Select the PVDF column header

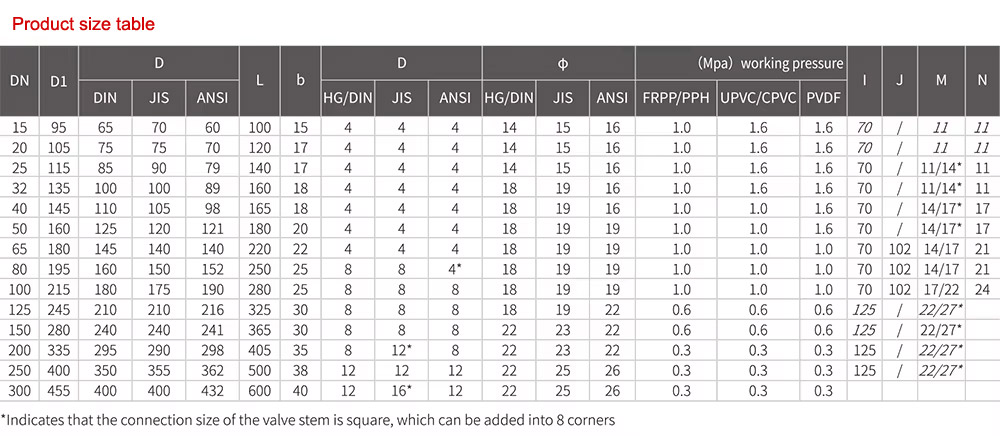(823, 97)
